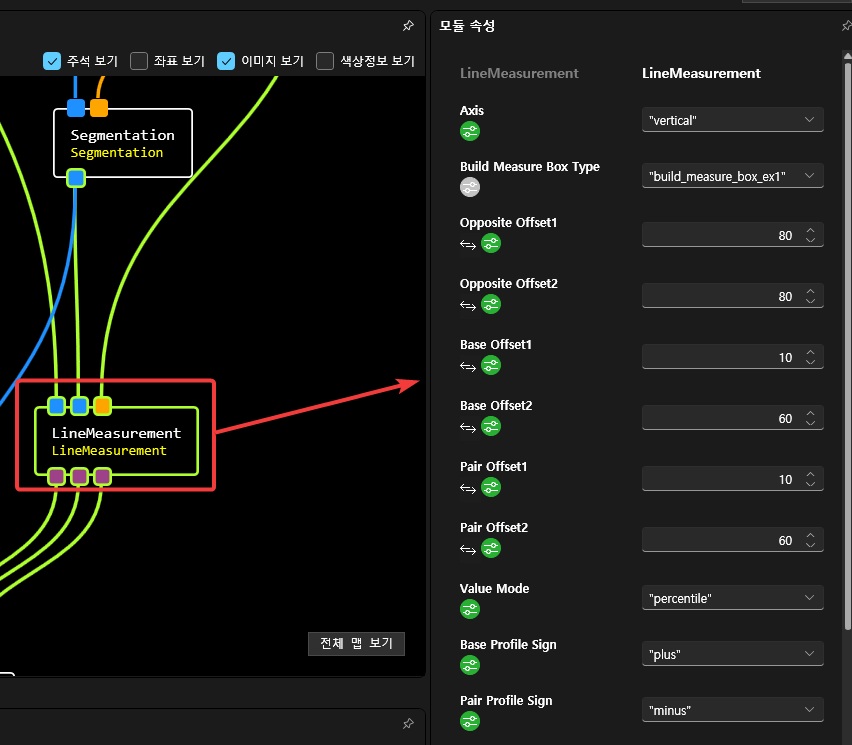Viewport: 852px width, 745px height.
Task: Open the Axis dropdown showing "vertical"
Action: (732, 120)
